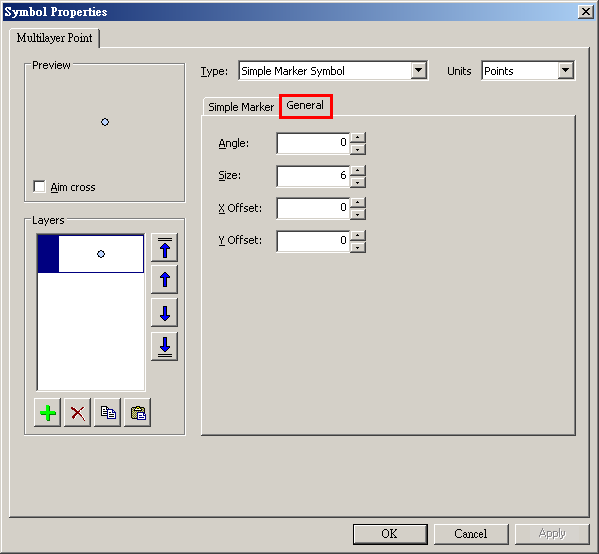Increase the Angle value with up spinner
The height and width of the screenshot is (554, 599).
[358, 138]
